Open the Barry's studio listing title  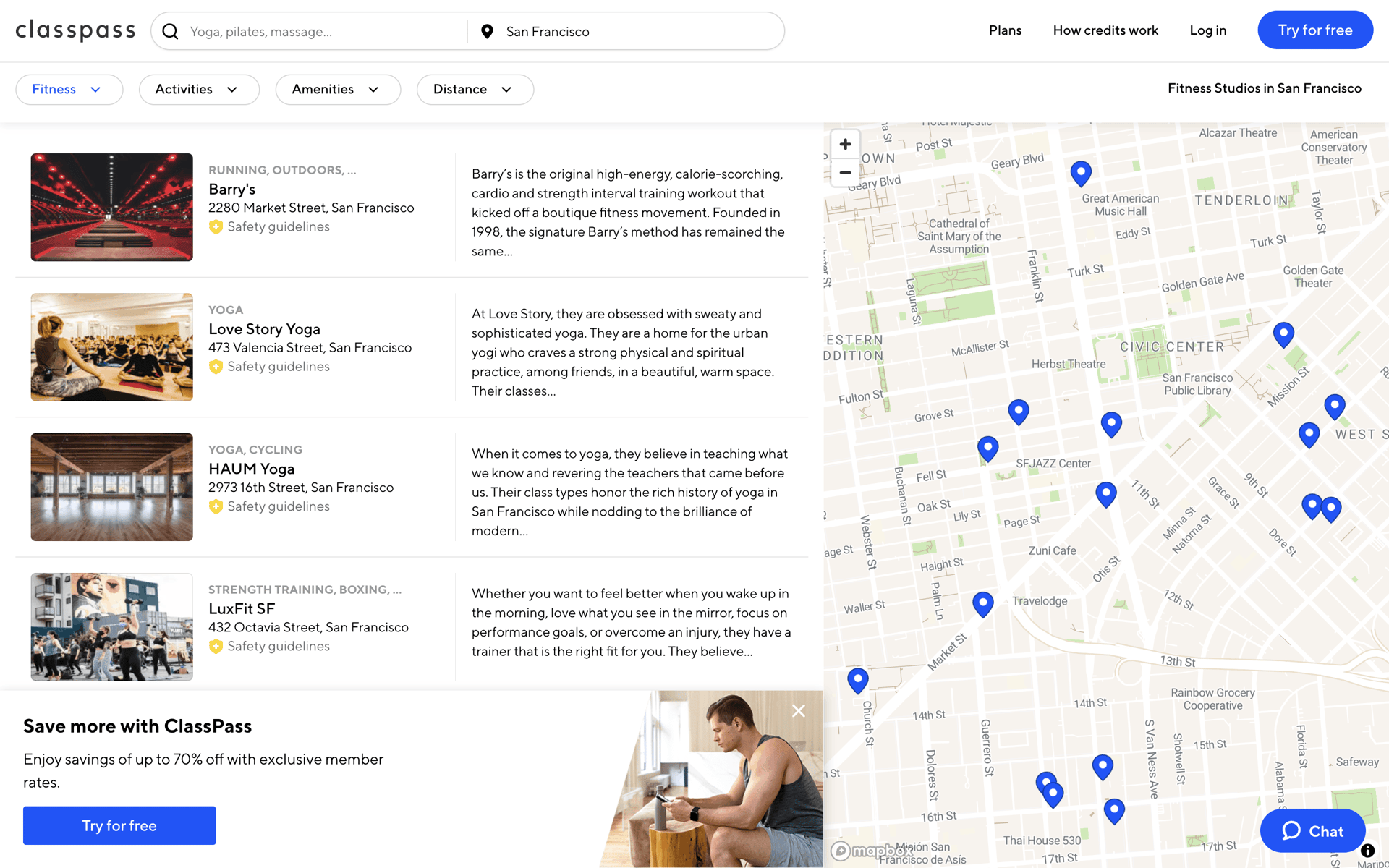pyautogui.click(x=231, y=189)
